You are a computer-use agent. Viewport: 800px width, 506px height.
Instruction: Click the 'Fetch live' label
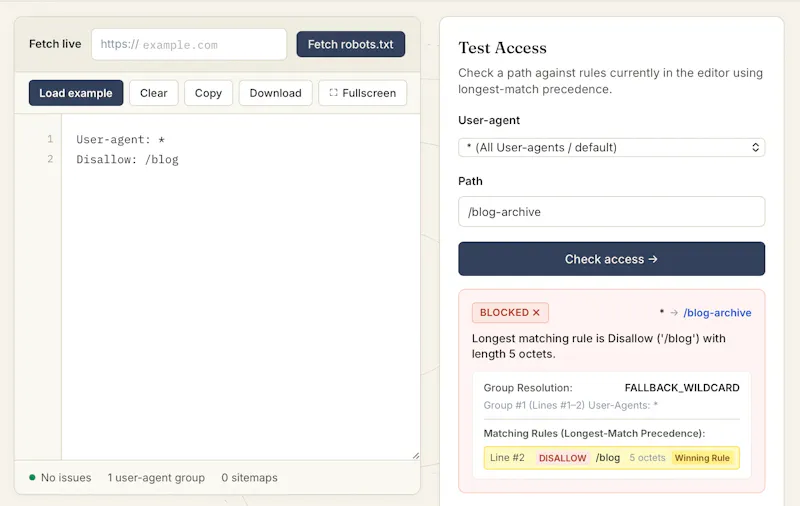(x=55, y=44)
